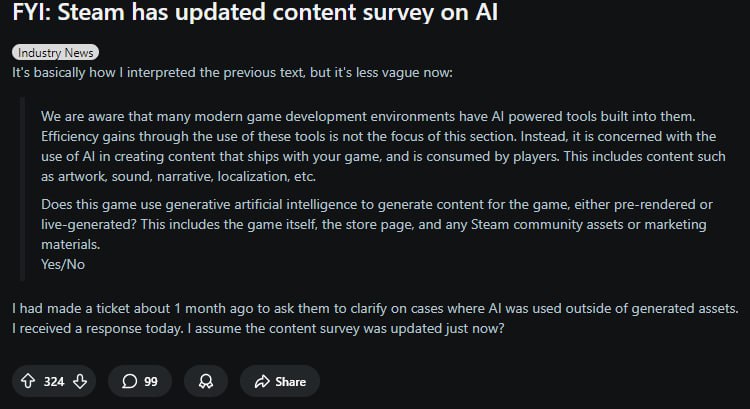This screenshot has width=750, height=409.
Task: Click the comment speech bubble icon
Action: [x=129, y=381]
